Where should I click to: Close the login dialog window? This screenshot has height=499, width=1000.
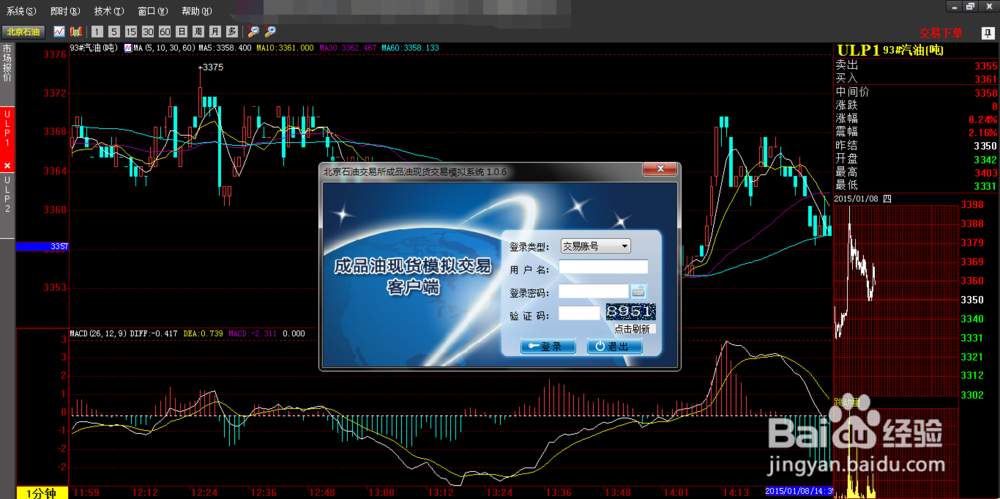coord(659,169)
